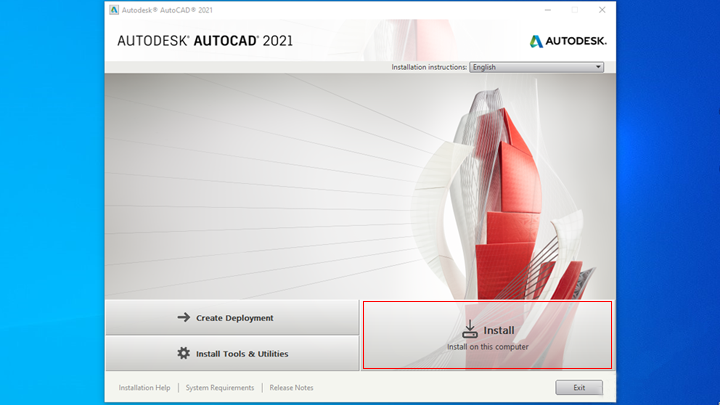
Task: Click the gear icon for Tools & Utilities
Action: click(x=183, y=353)
